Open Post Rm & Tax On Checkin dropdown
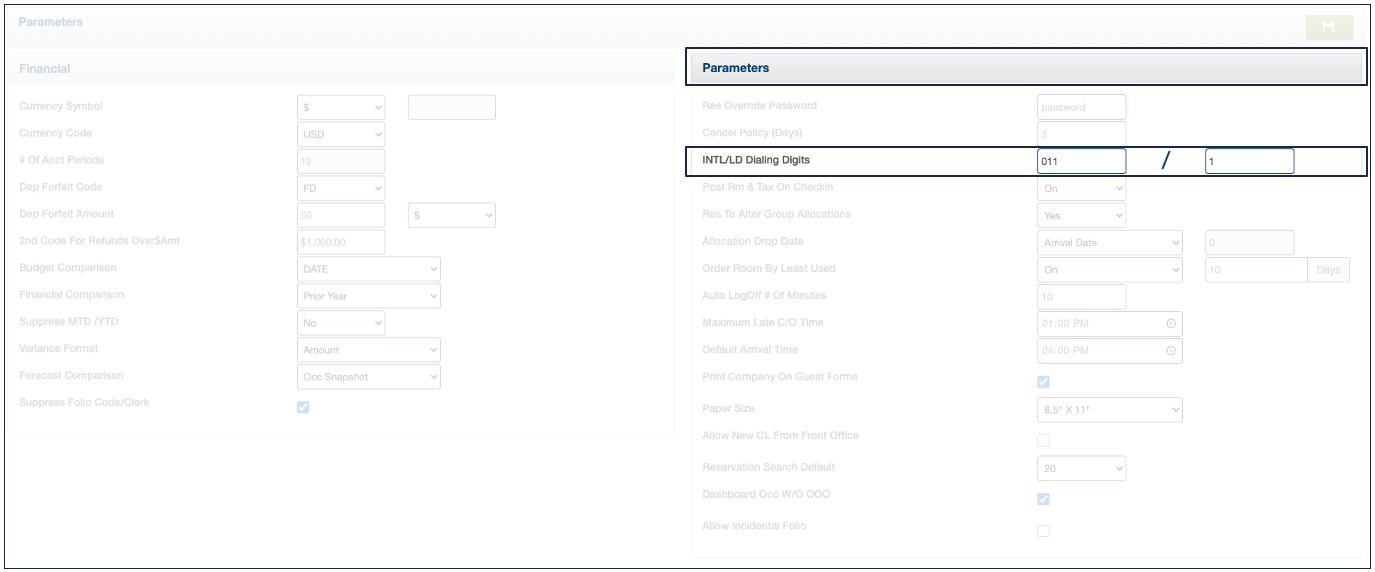The image size is (1375, 572). click(x=1081, y=188)
